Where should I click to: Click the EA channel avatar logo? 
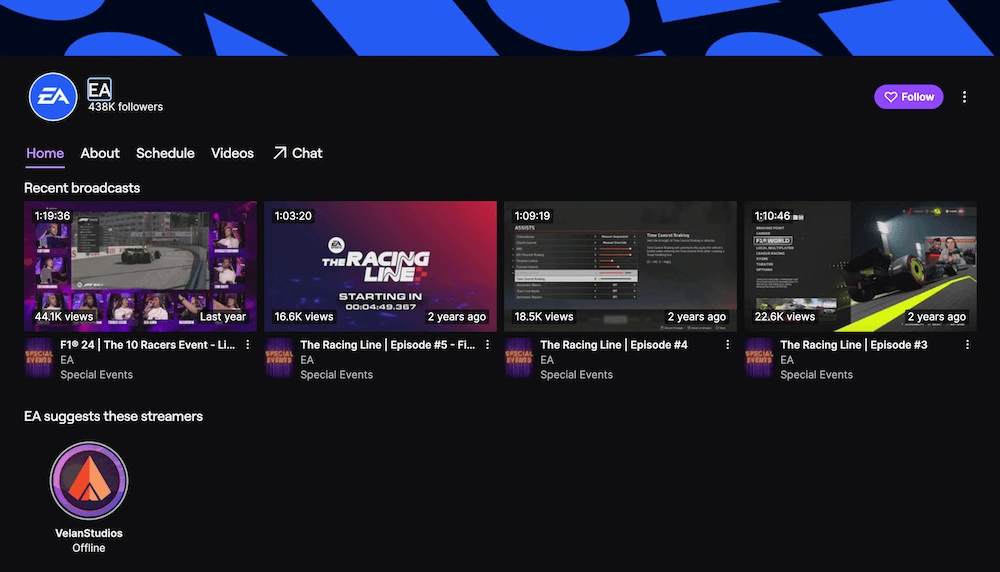pyautogui.click(x=53, y=97)
